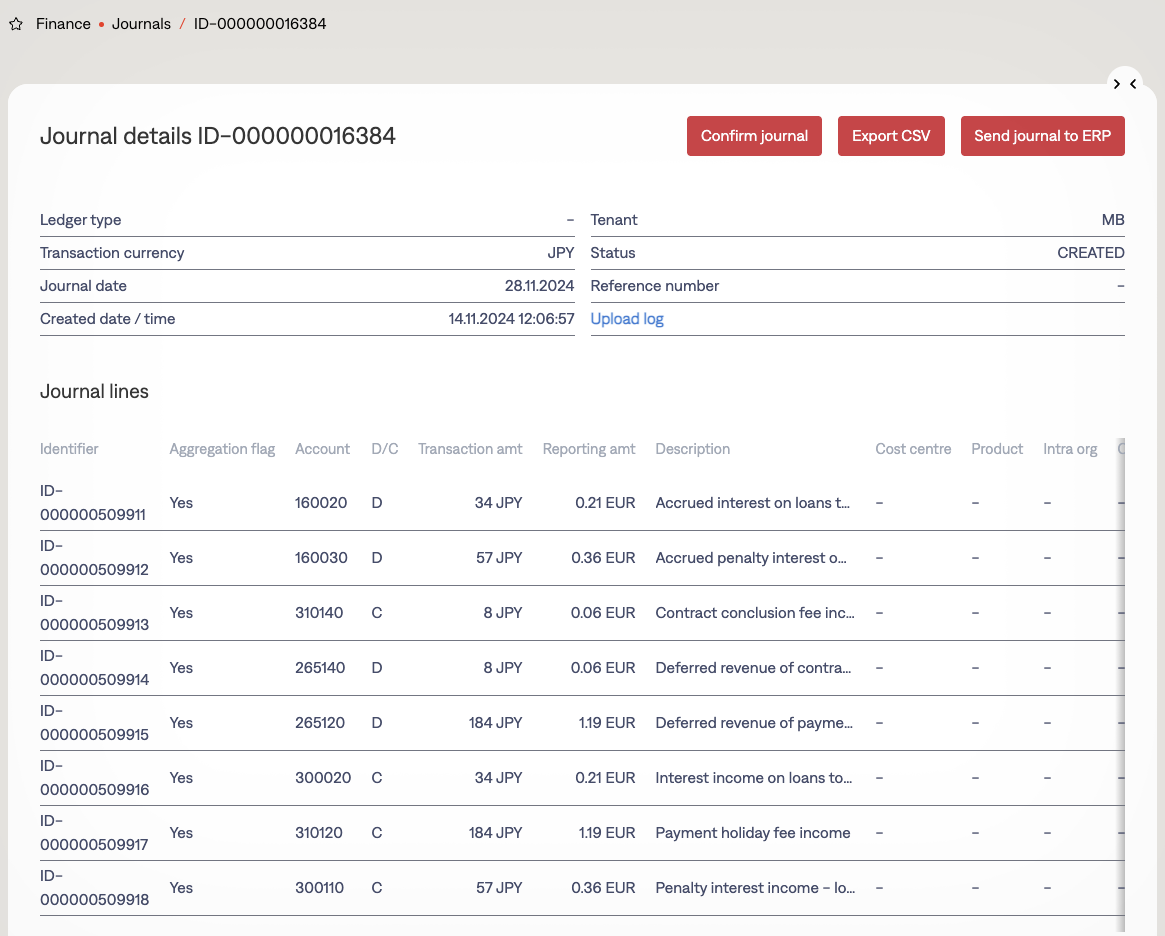
Task: Go to Finance in the breadcrumb
Action: [x=63, y=24]
